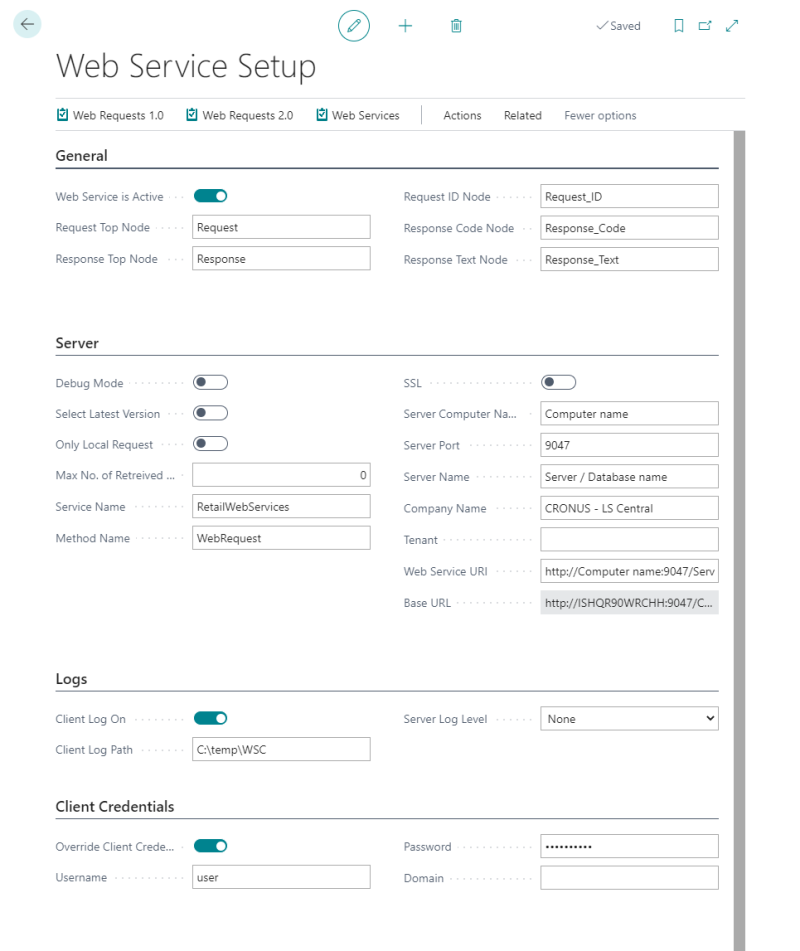The height and width of the screenshot is (951, 800).
Task: Open the Related menu
Action: coord(522,115)
